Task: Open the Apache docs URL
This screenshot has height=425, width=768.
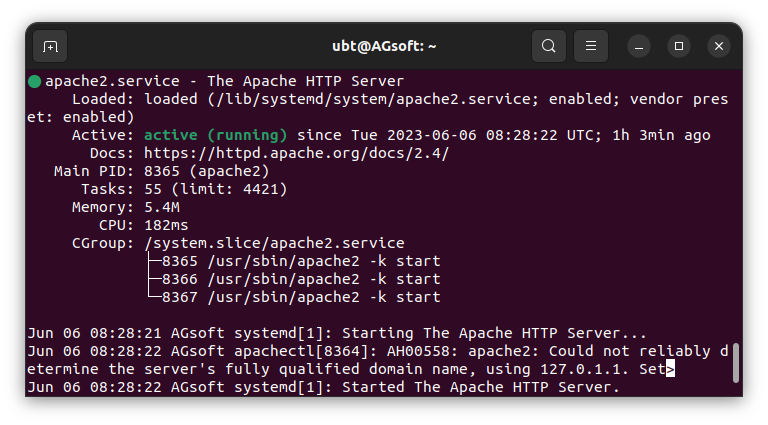Action: point(296,153)
